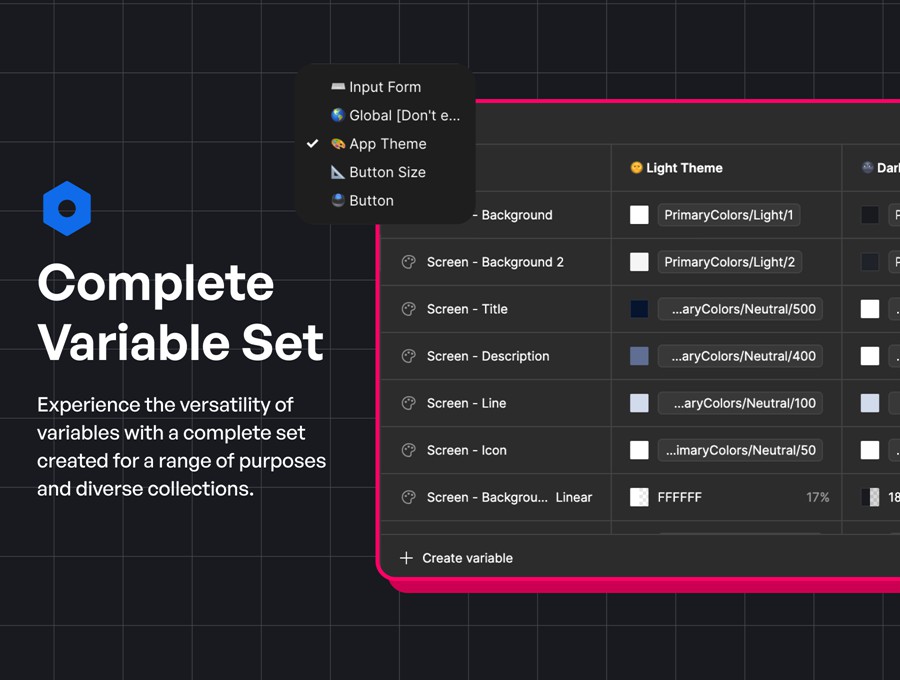Click palette icon next to Screen - Line
The height and width of the screenshot is (680, 900).
pos(408,403)
